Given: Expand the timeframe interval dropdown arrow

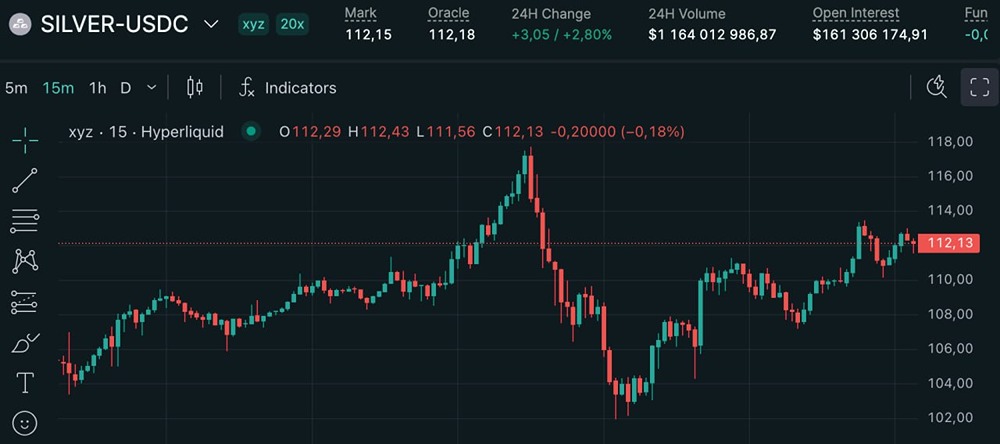Looking at the screenshot, I should click(x=151, y=88).
